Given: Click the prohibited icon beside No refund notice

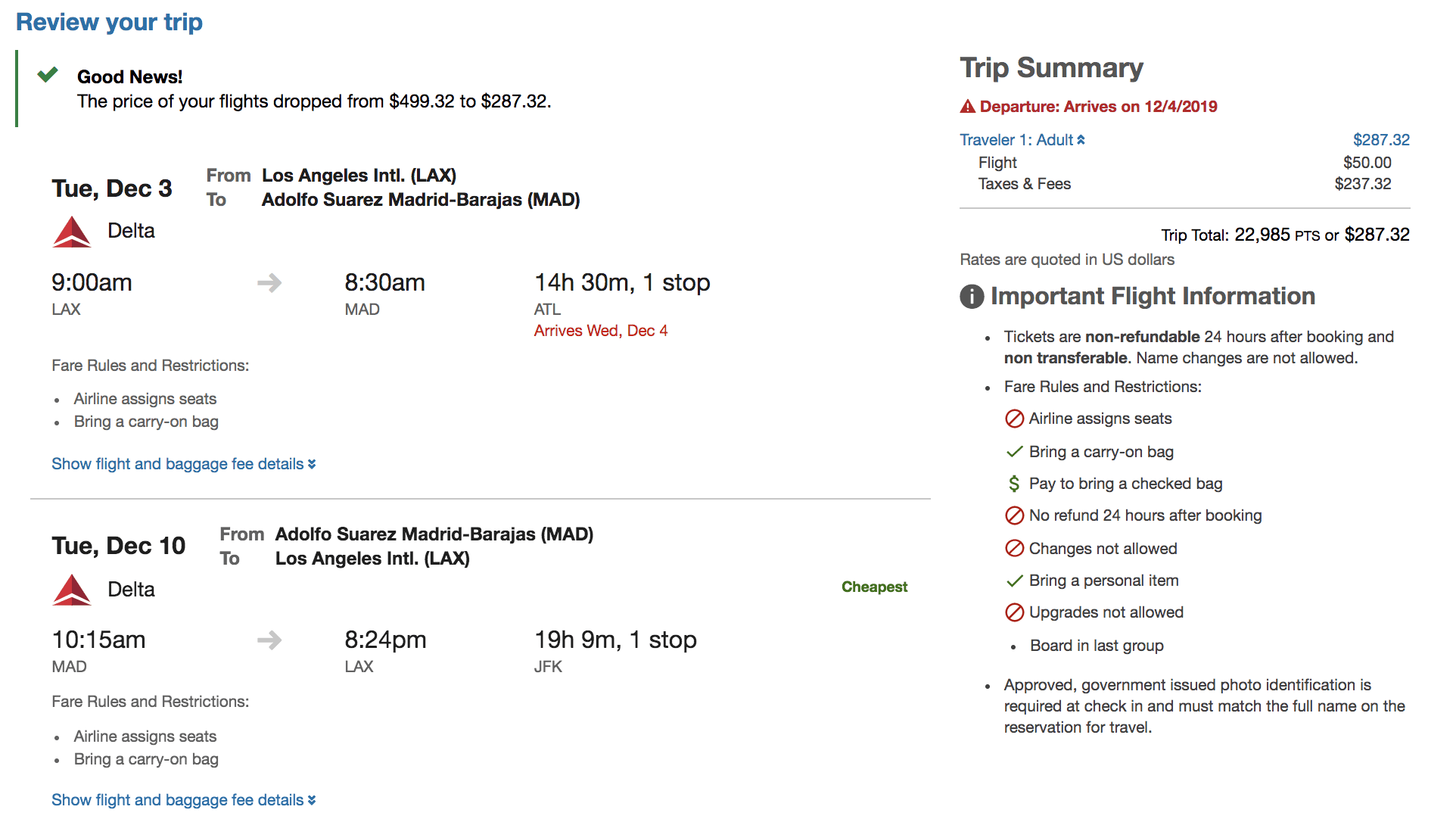Looking at the screenshot, I should (1014, 515).
